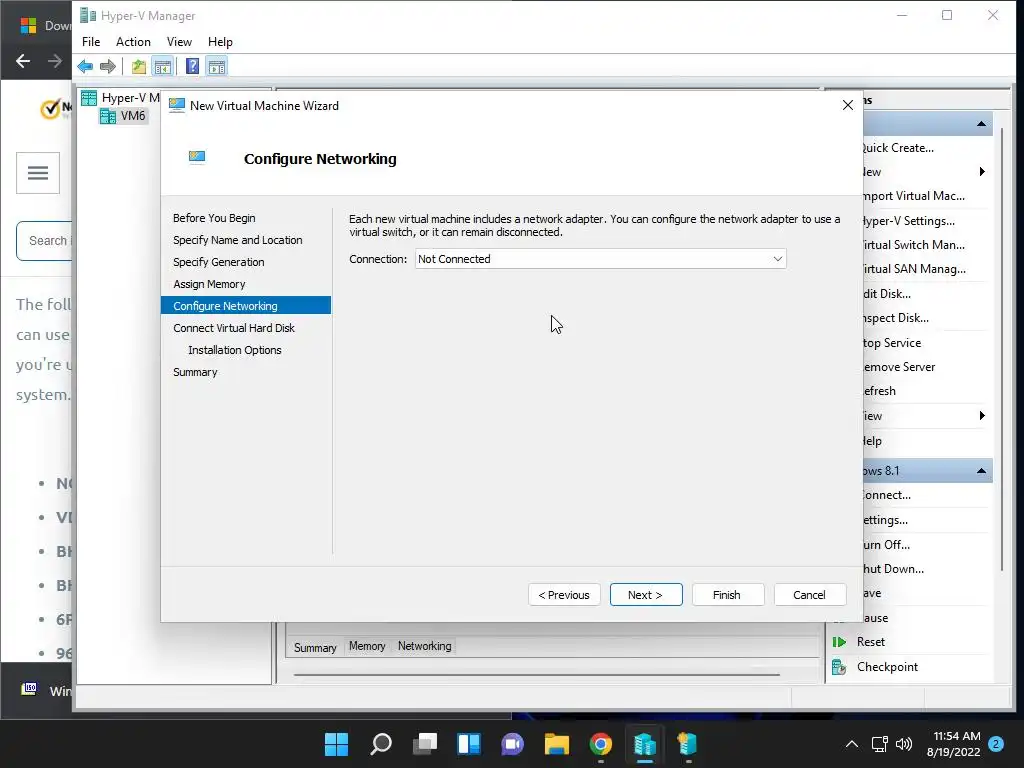Open the View menu
Image resolution: width=1024 pixels, height=768 pixels.
pyautogui.click(x=179, y=42)
